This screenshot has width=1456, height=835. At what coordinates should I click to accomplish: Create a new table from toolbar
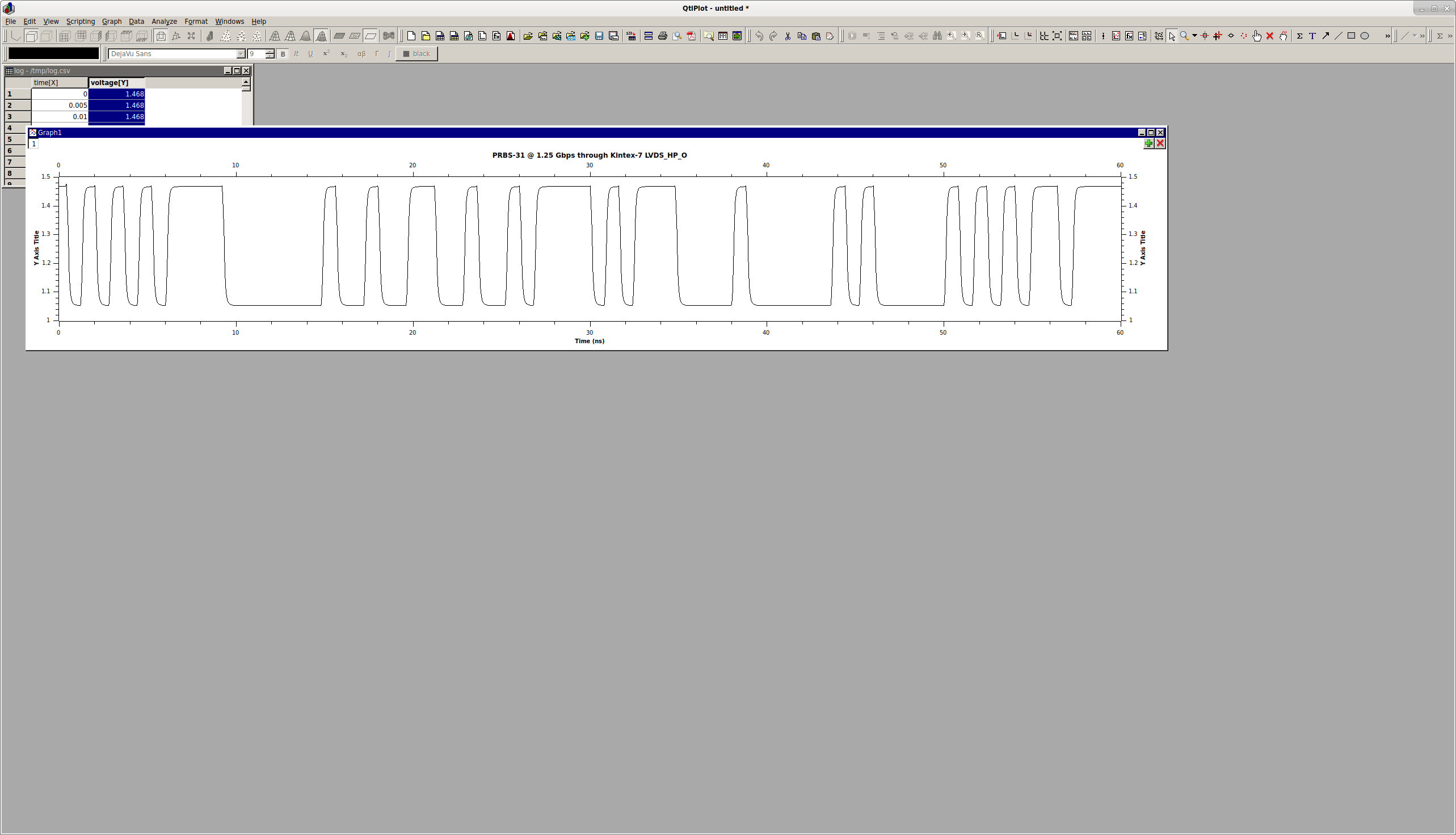(440, 36)
